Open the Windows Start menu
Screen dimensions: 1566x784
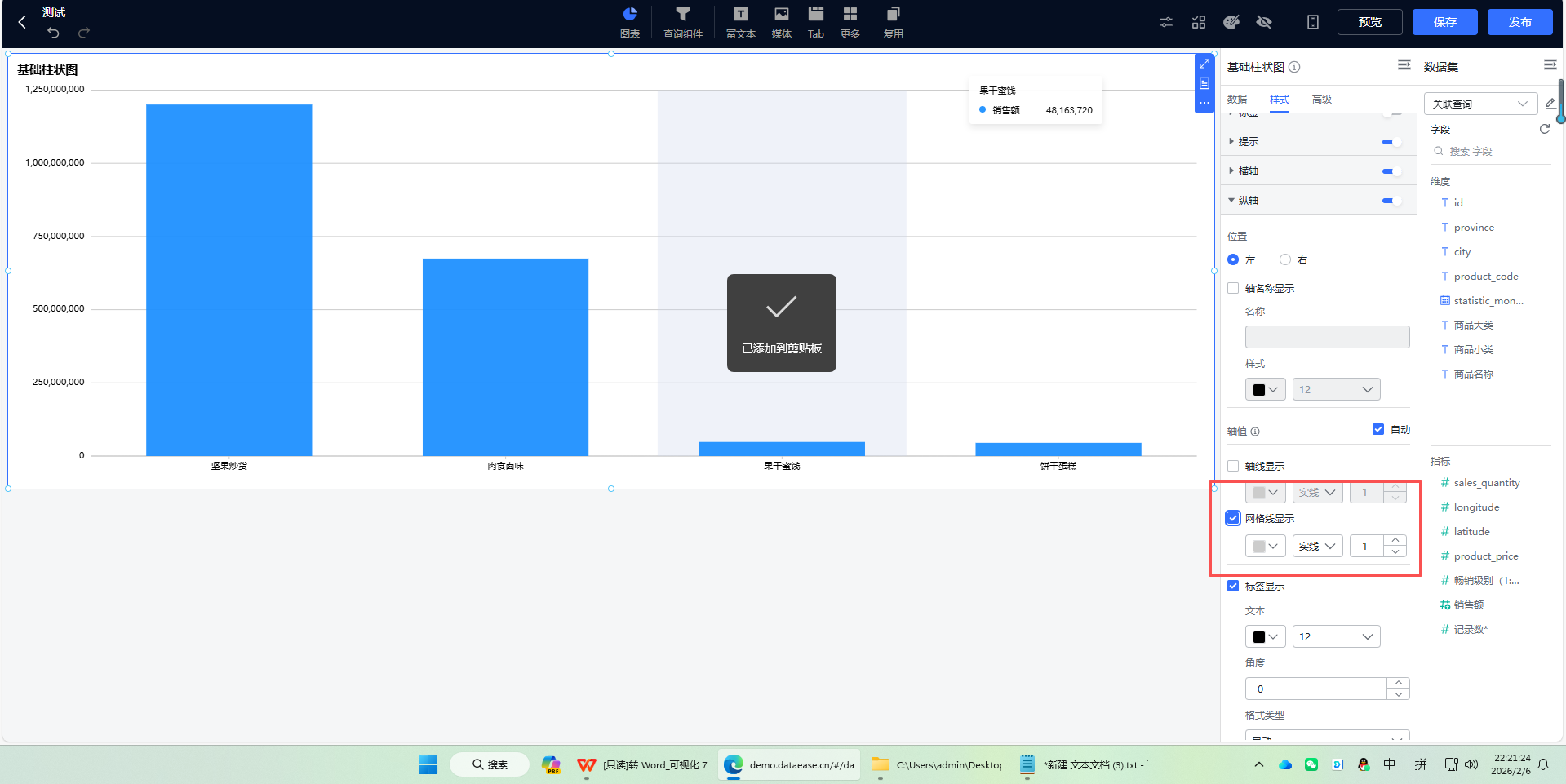pyautogui.click(x=428, y=764)
